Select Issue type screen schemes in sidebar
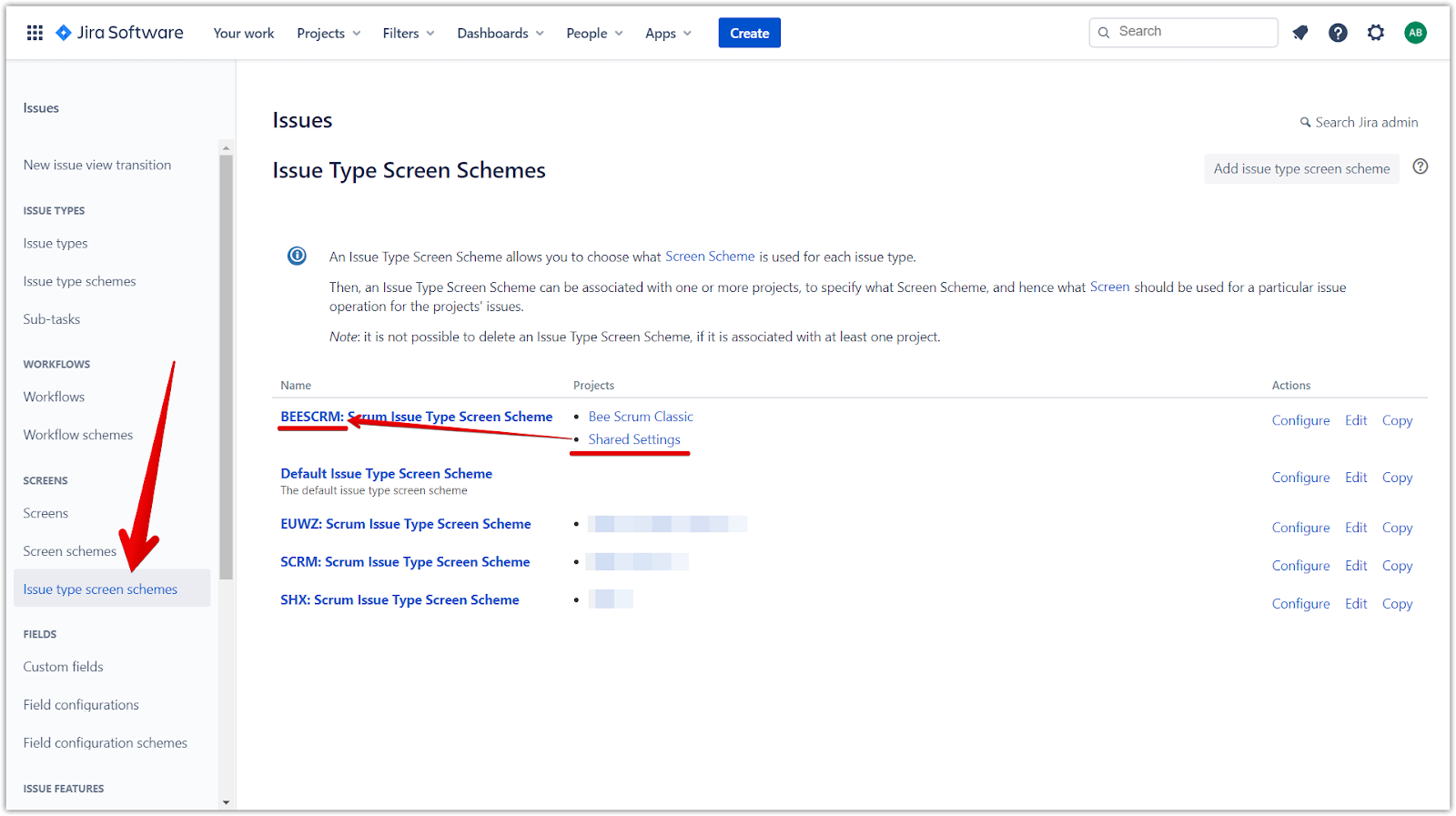This screenshot has height=816, width=1456. click(x=112, y=589)
